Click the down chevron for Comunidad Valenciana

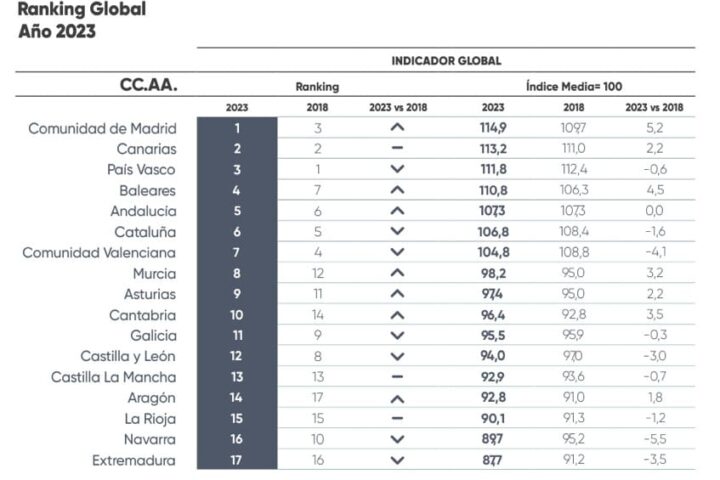tap(397, 253)
